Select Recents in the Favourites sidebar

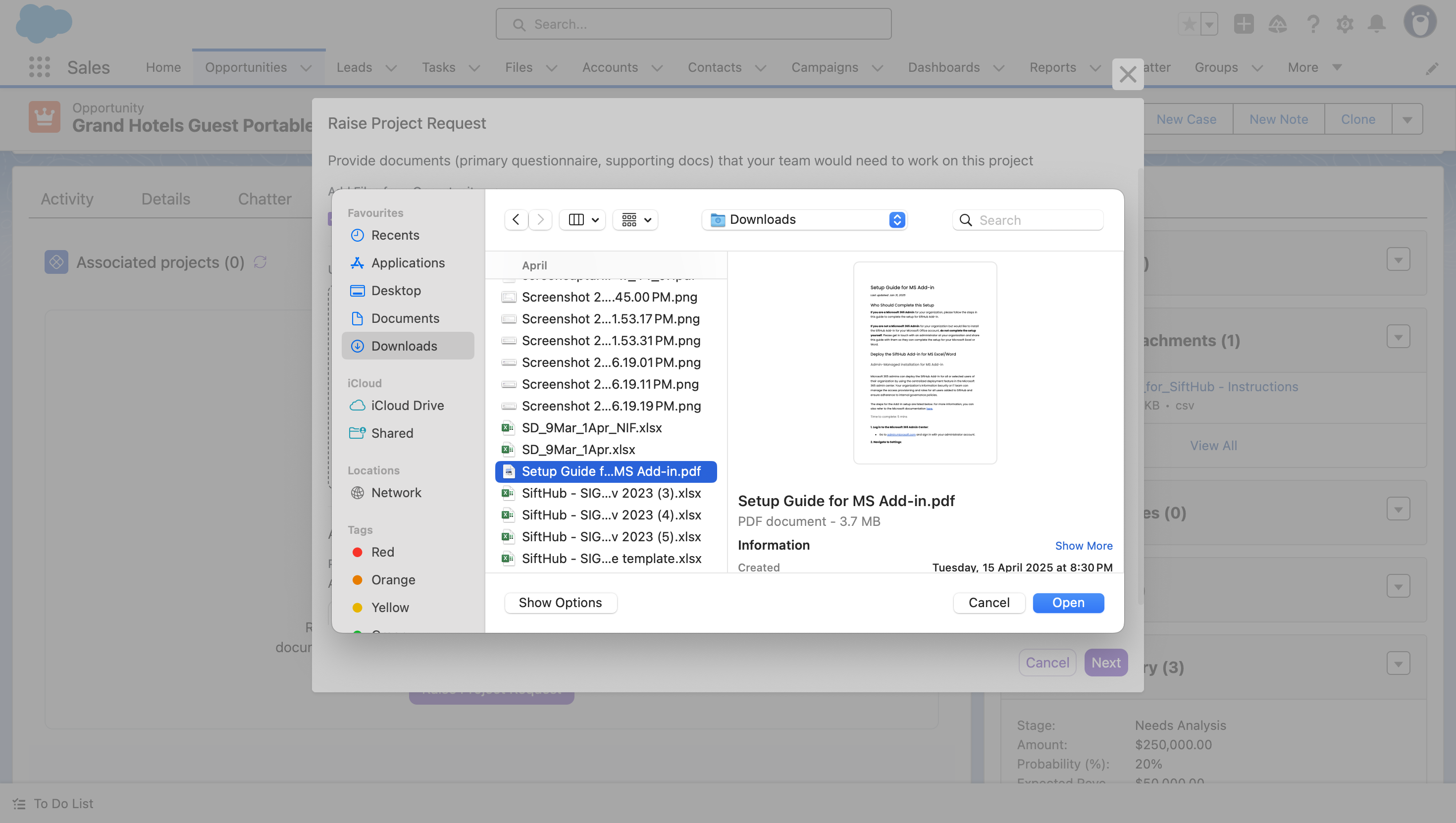pyautogui.click(x=395, y=235)
